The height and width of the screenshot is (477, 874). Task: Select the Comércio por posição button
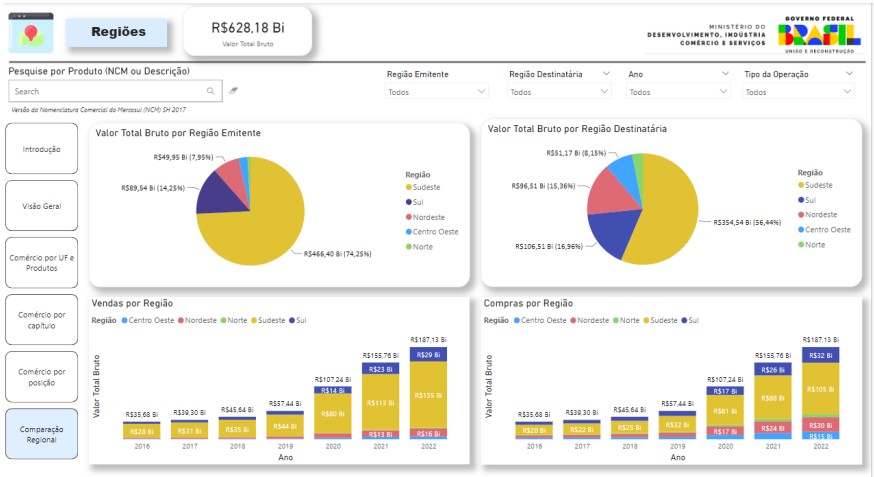click(41, 377)
